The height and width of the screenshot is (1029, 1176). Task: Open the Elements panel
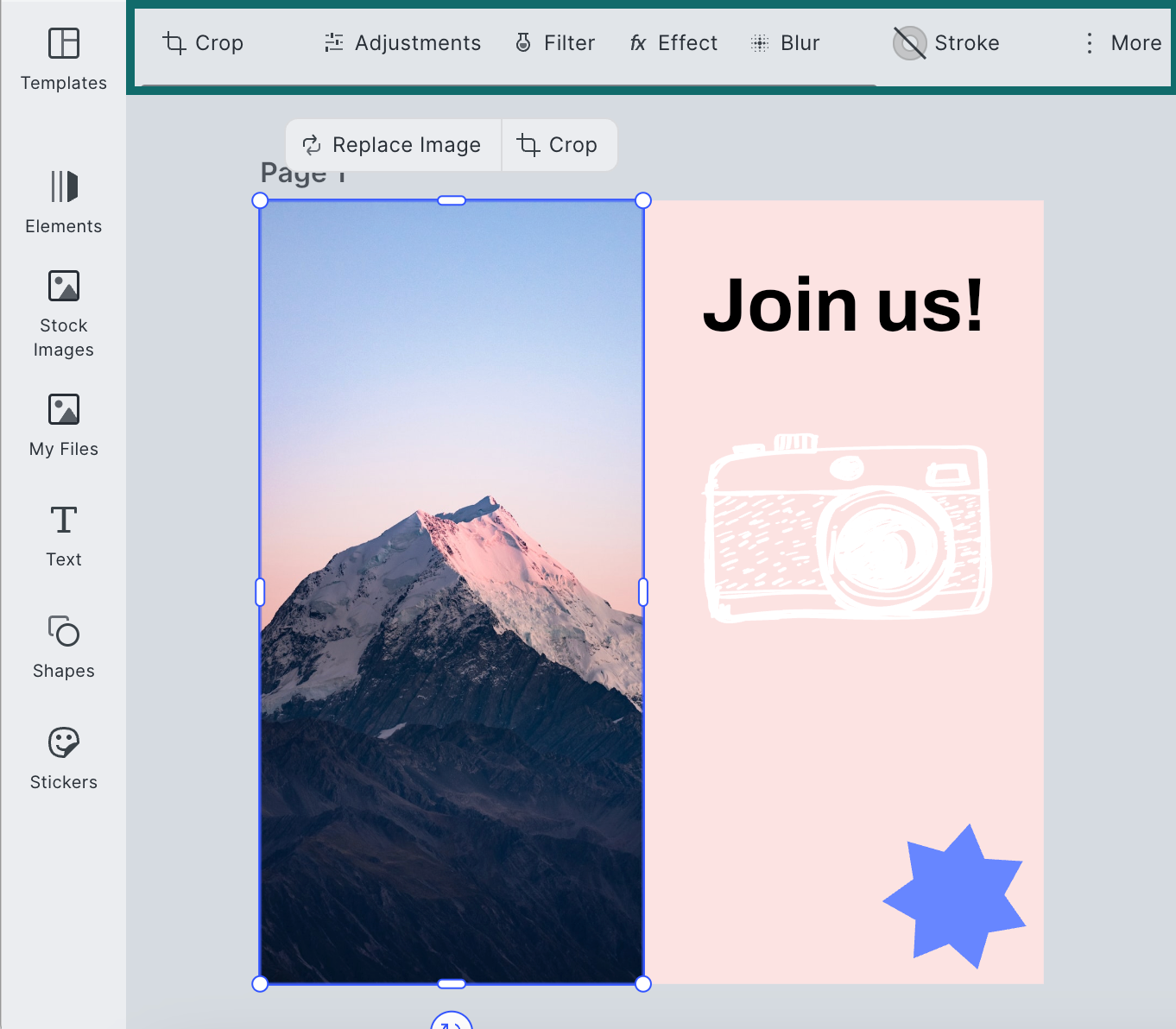click(64, 202)
